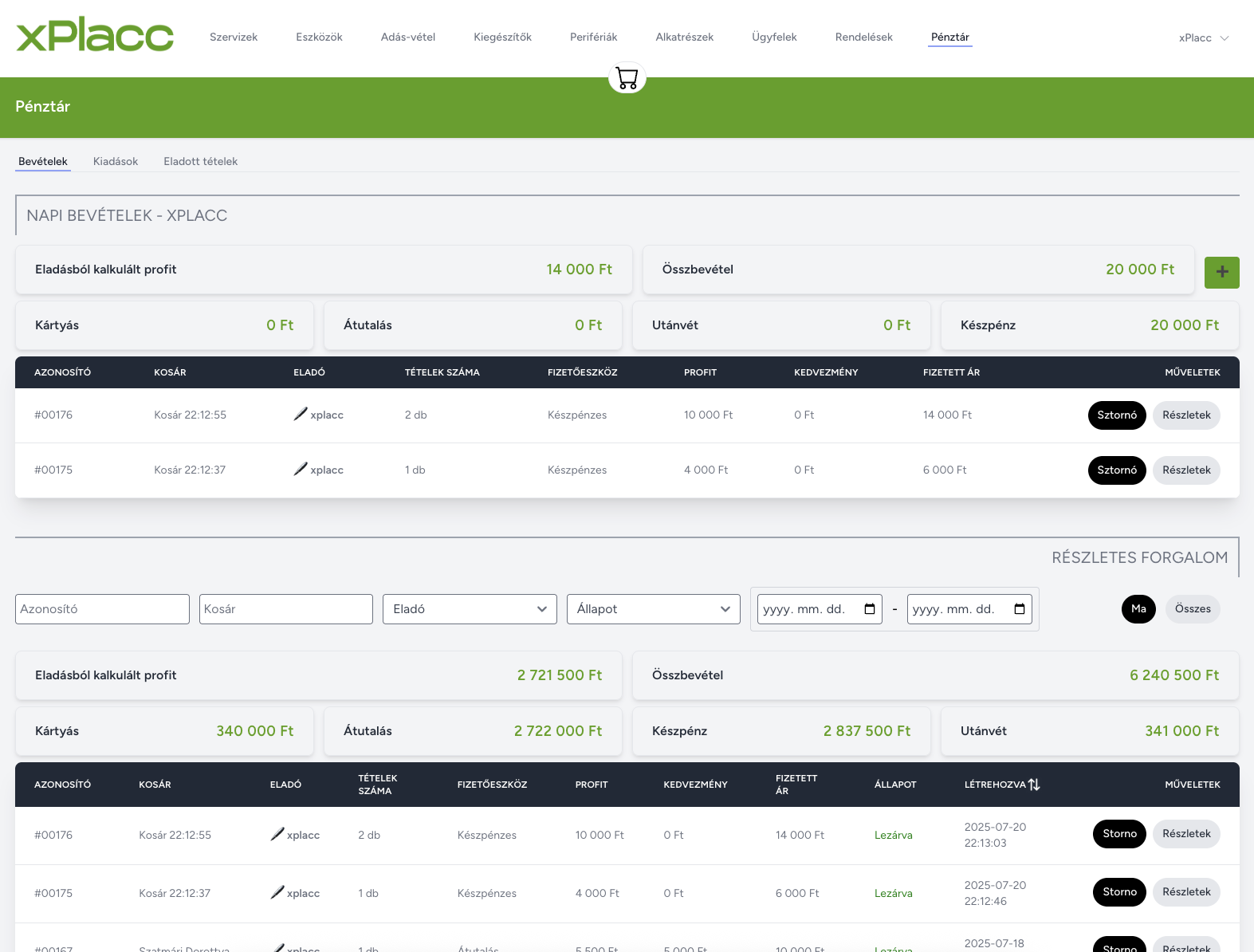Click Kártyás total 340 000 Ft
This screenshot has height=952, width=1254.
(x=255, y=731)
